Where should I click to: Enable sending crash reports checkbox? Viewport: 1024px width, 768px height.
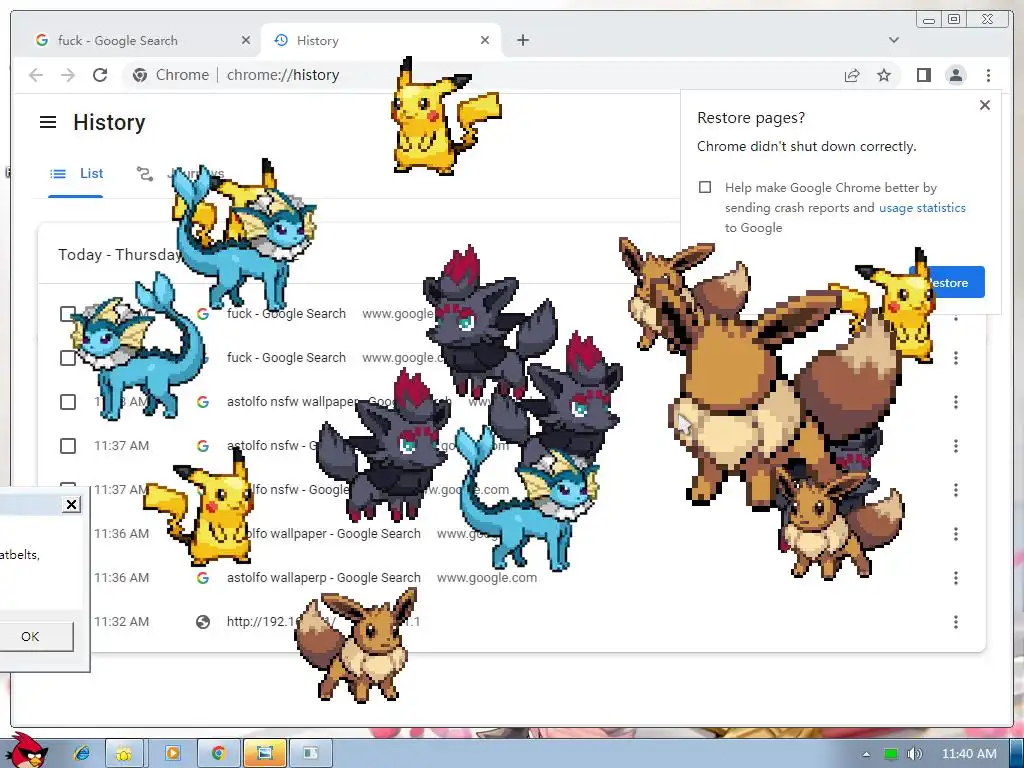click(705, 187)
